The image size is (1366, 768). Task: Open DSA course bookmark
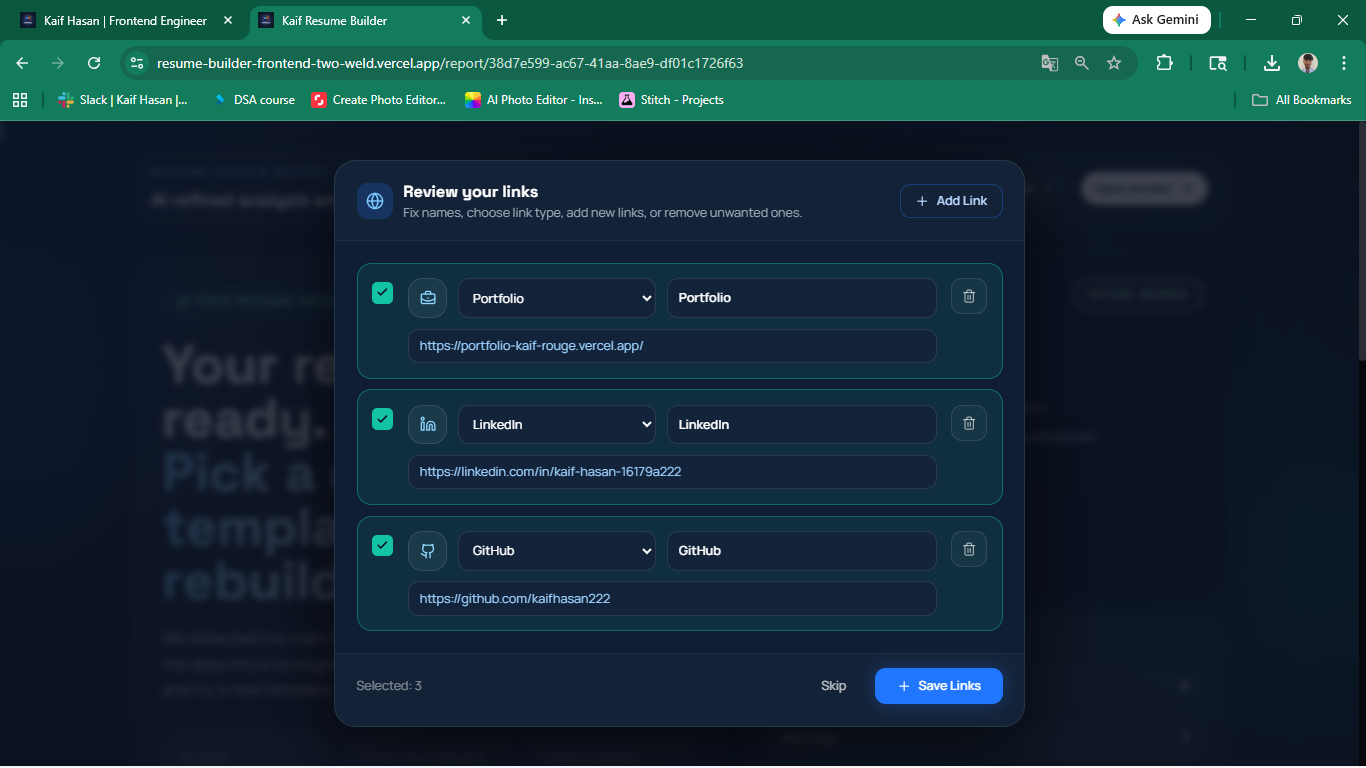click(x=254, y=100)
